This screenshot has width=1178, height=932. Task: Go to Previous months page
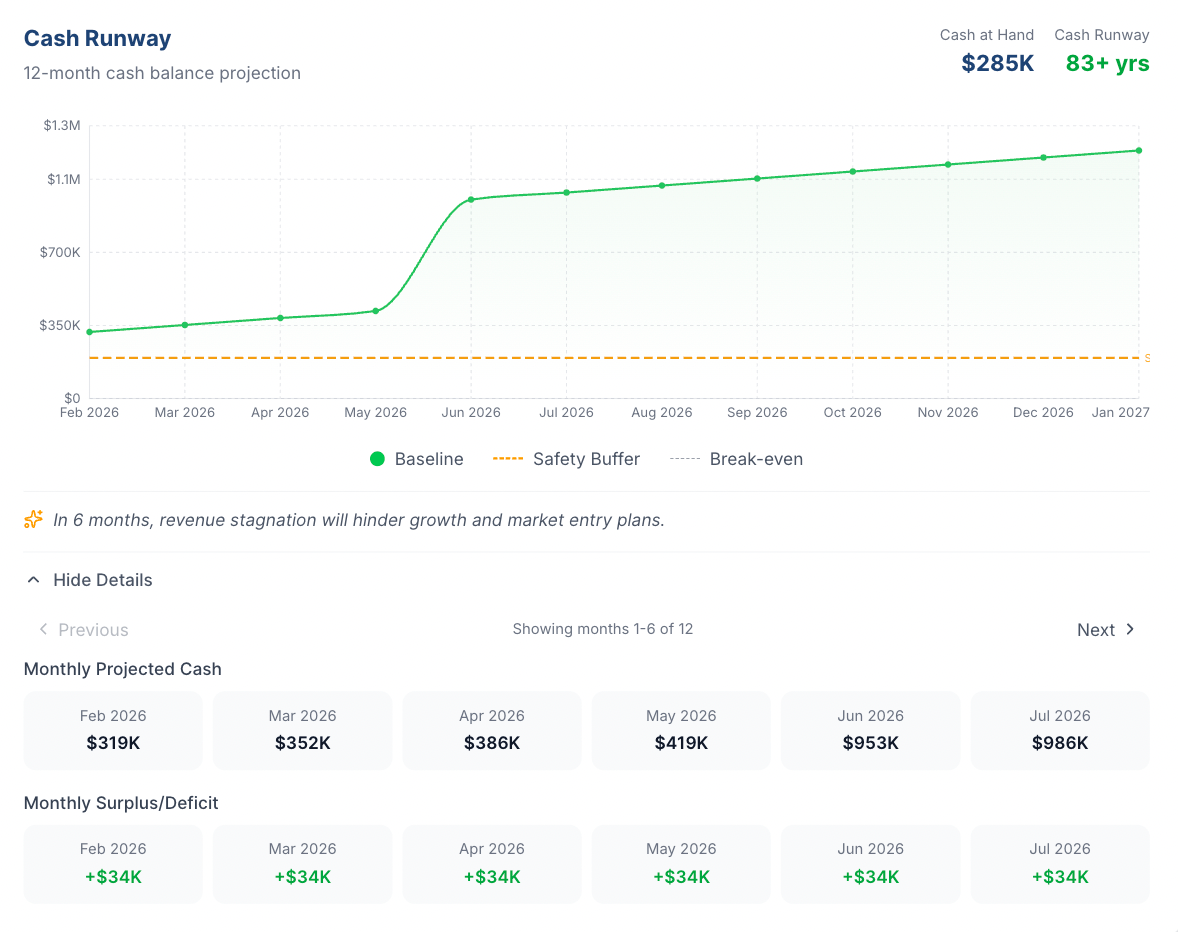pos(93,630)
